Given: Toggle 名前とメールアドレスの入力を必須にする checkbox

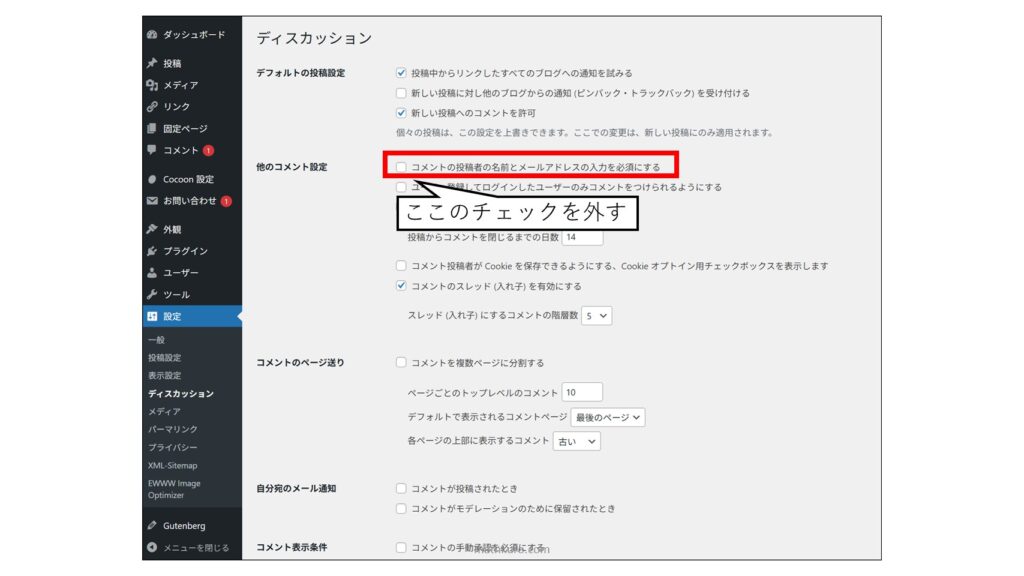Looking at the screenshot, I should pyautogui.click(x=401, y=167).
